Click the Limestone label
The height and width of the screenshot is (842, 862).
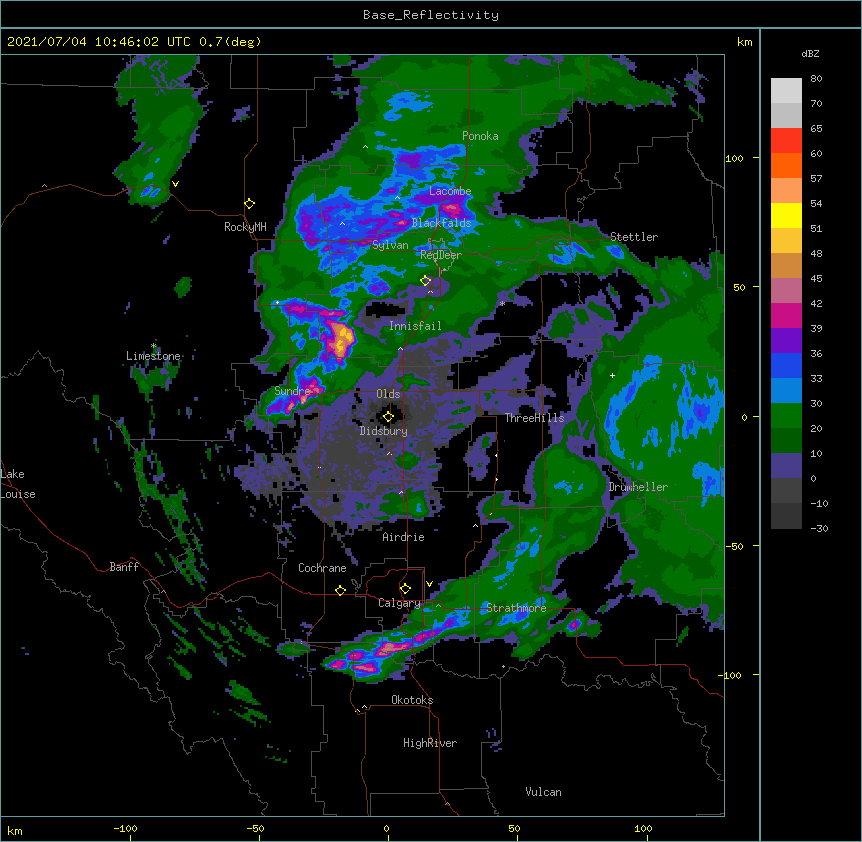153,356
